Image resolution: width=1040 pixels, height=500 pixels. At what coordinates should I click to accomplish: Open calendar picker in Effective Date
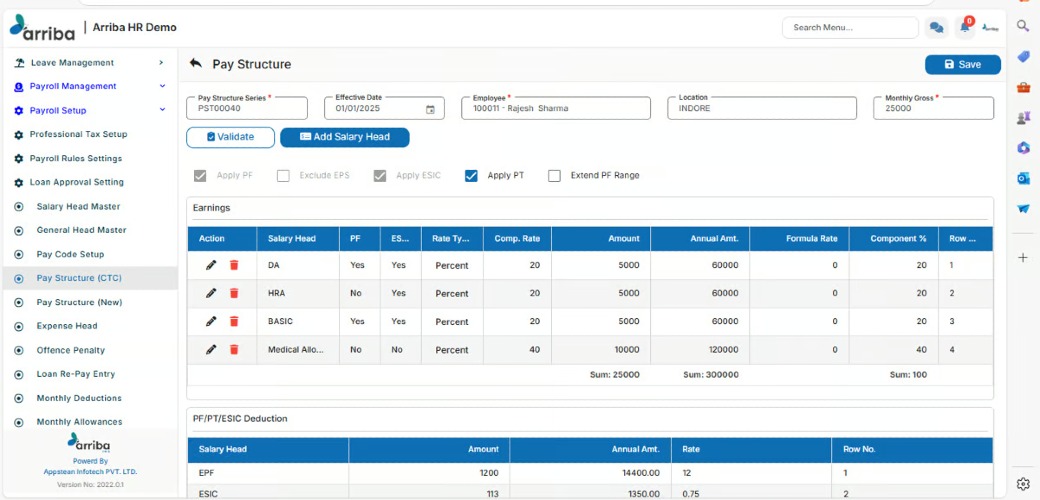[x=430, y=109]
